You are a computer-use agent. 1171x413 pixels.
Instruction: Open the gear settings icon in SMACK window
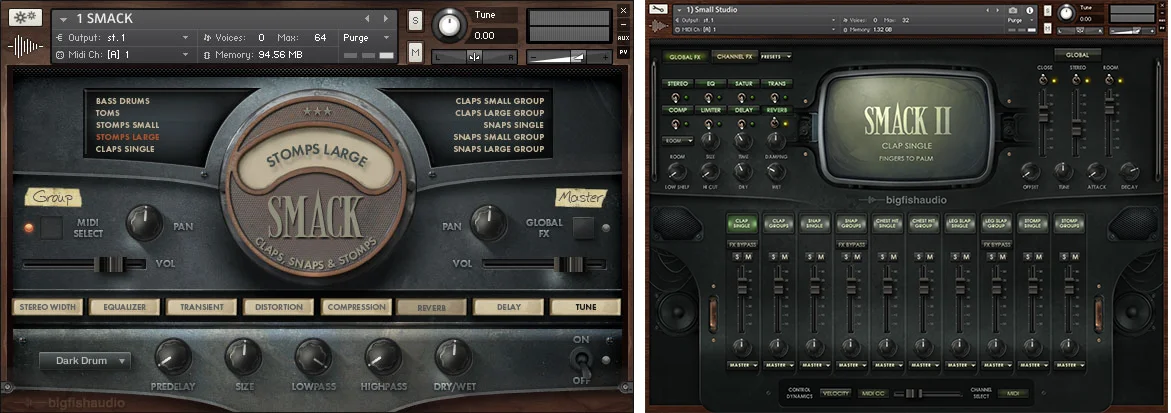25,17
